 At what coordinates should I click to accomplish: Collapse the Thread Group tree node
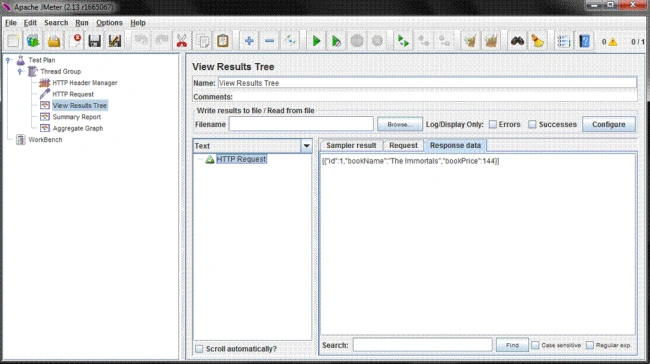point(19,71)
